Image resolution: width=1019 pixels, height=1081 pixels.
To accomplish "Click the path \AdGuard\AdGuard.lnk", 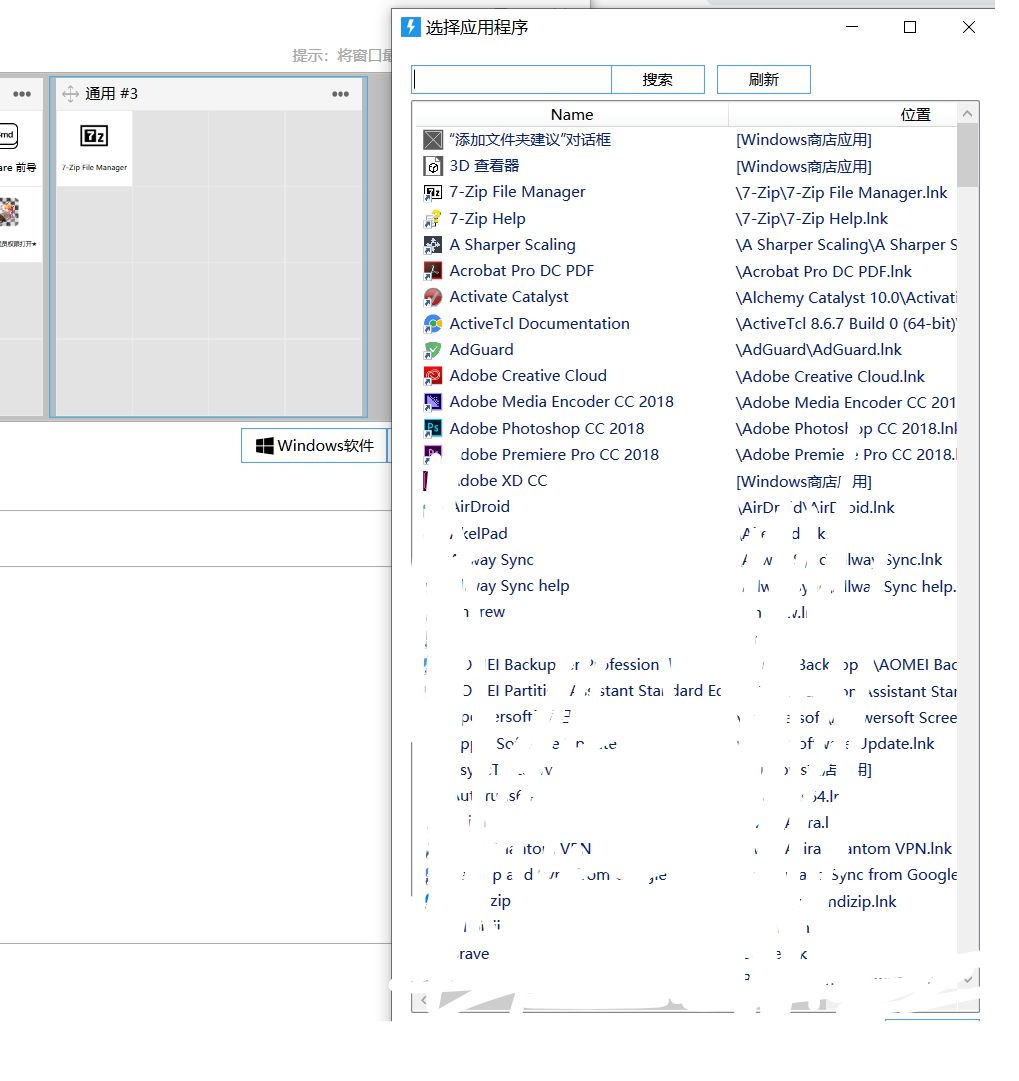I will [x=818, y=350].
